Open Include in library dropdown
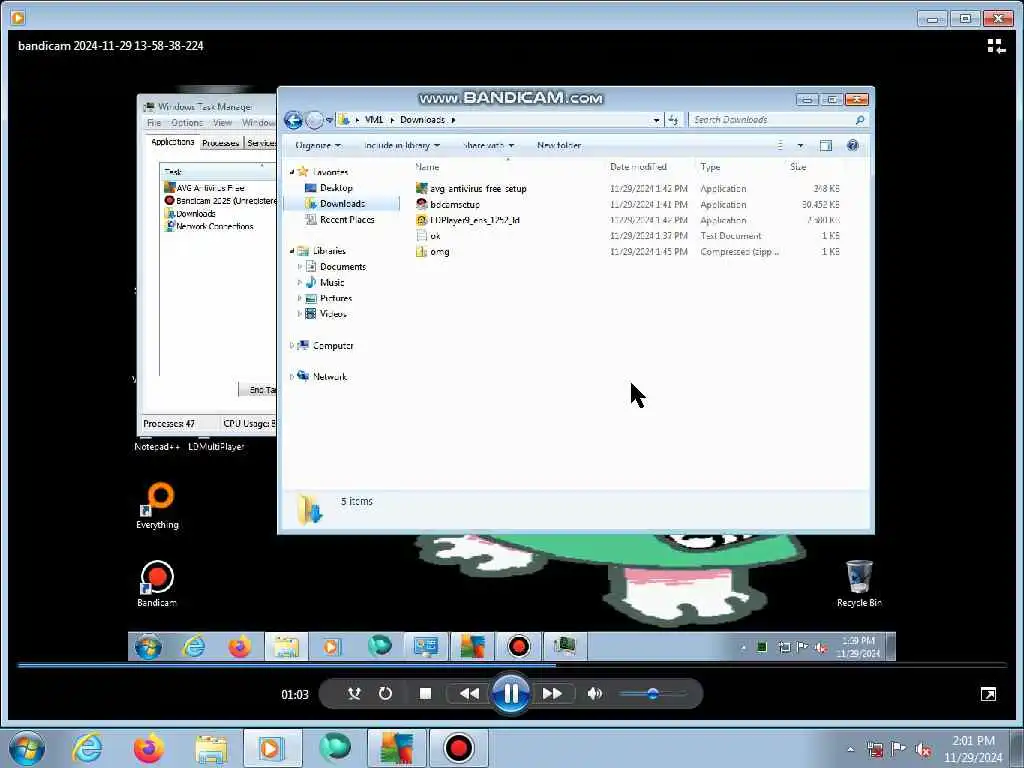The width and height of the screenshot is (1024, 768). click(x=402, y=146)
